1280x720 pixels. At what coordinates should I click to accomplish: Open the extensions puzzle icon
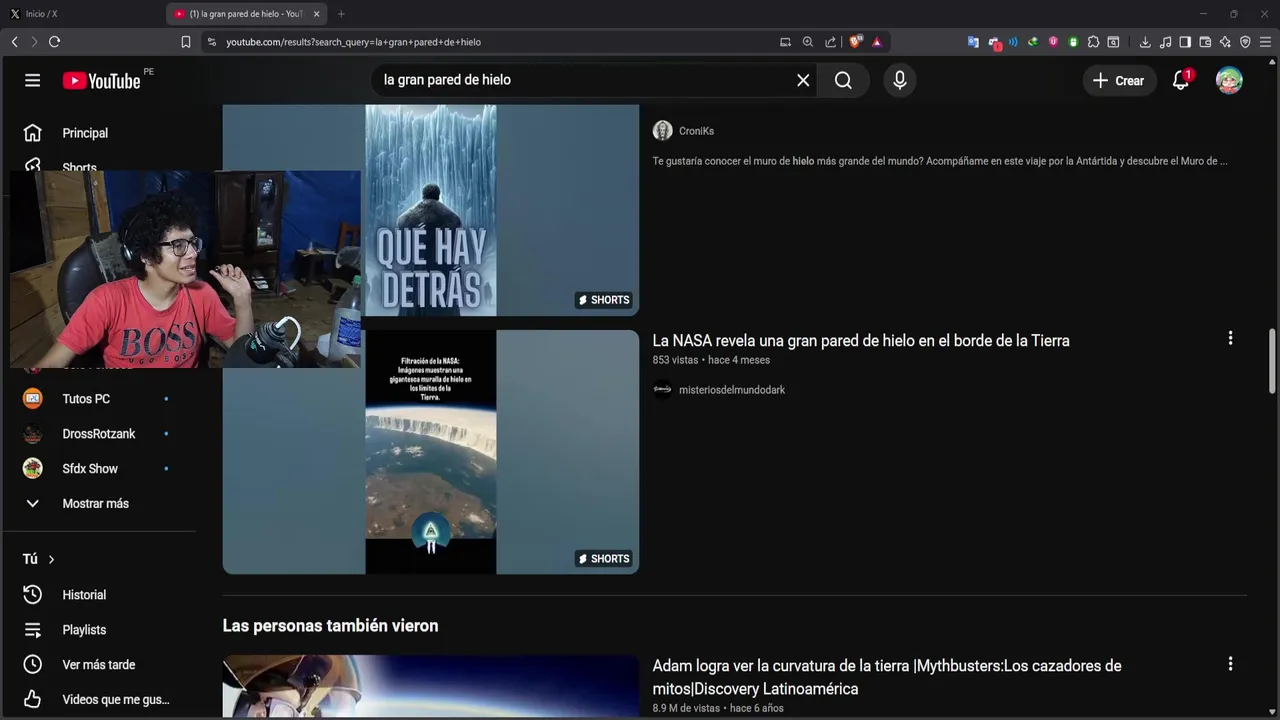[x=1093, y=42]
